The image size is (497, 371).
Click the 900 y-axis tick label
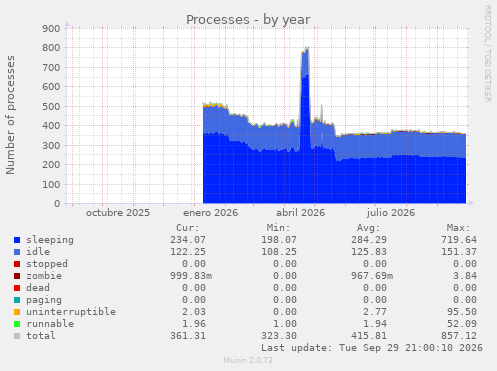click(51, 28)
